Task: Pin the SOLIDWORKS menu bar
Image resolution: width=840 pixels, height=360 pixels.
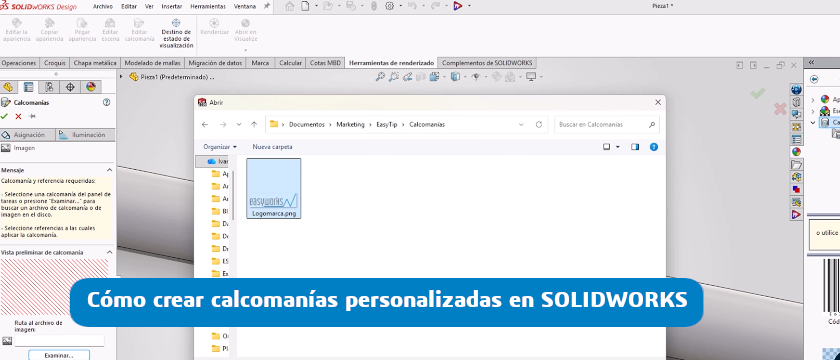Action: tap(267, 6)
